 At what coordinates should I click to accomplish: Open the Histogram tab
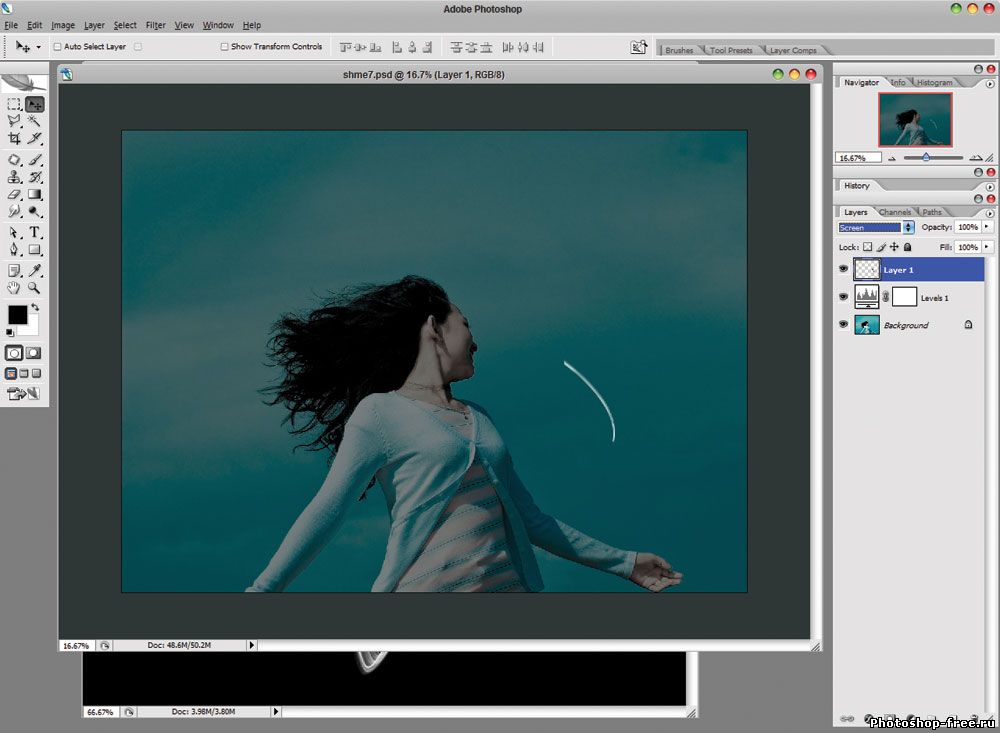click(934, 83)
